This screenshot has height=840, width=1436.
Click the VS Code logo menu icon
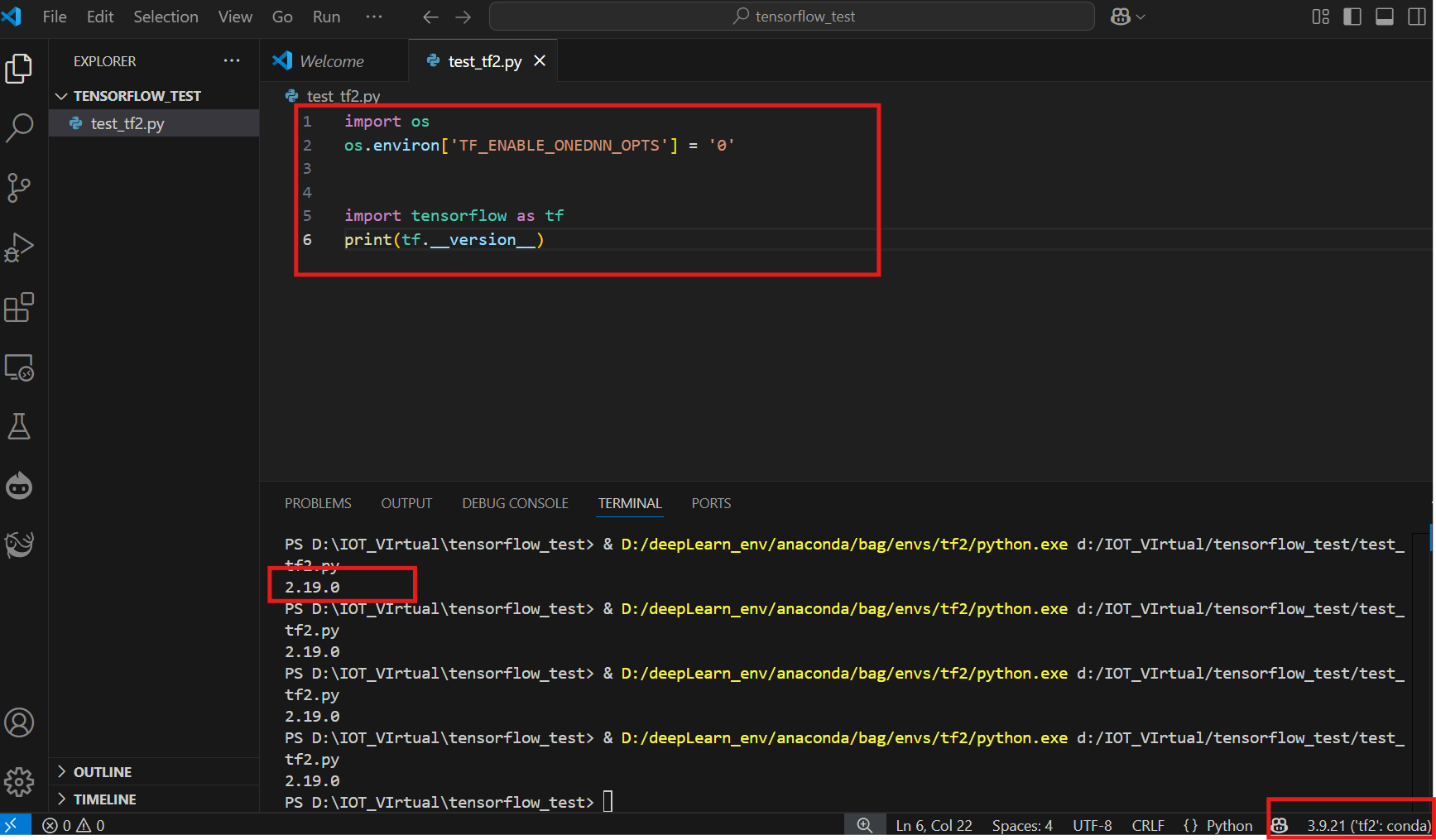pyautogui.click(x=12, y=16)
